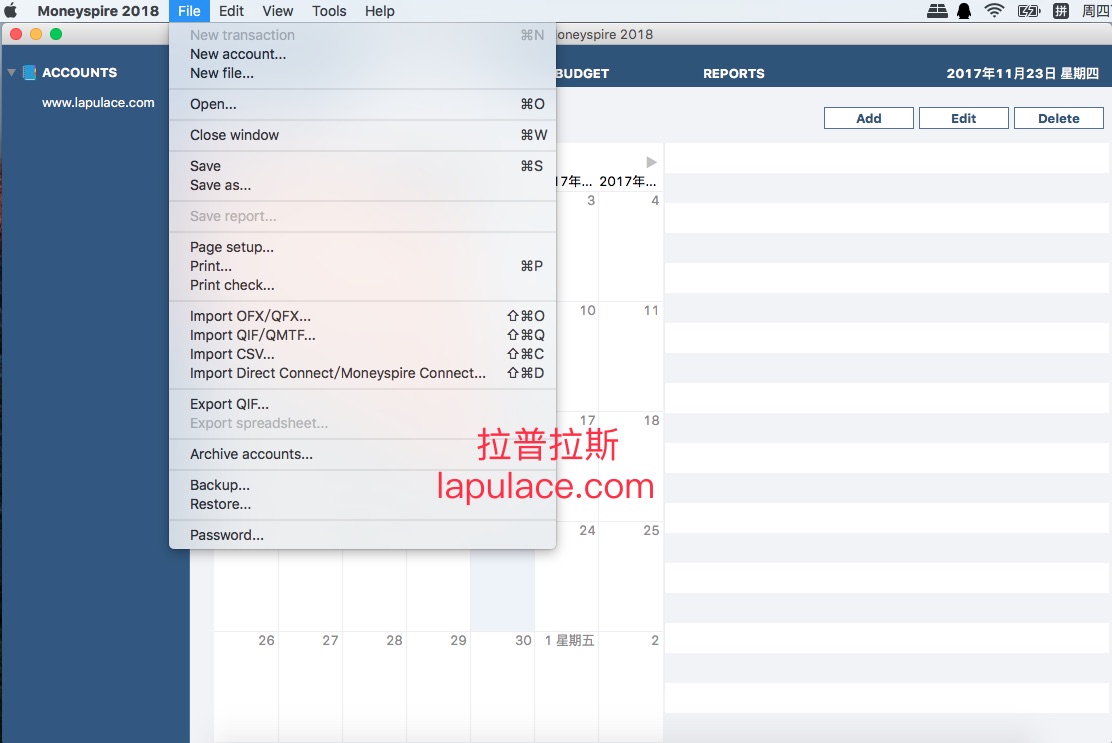The image size is (1112, 743).
Task: Close the File menu
Action: click(x=189, y=11)
